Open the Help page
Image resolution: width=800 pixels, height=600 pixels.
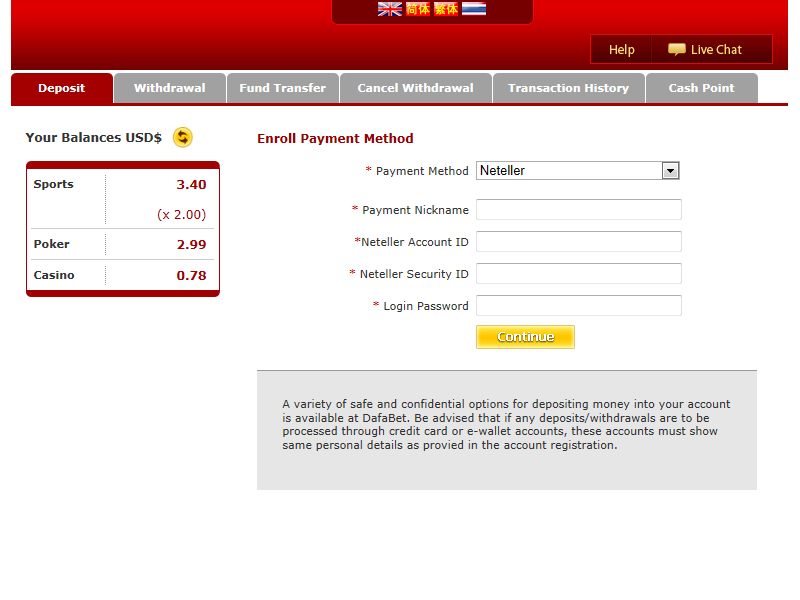[x=621, y=49]
